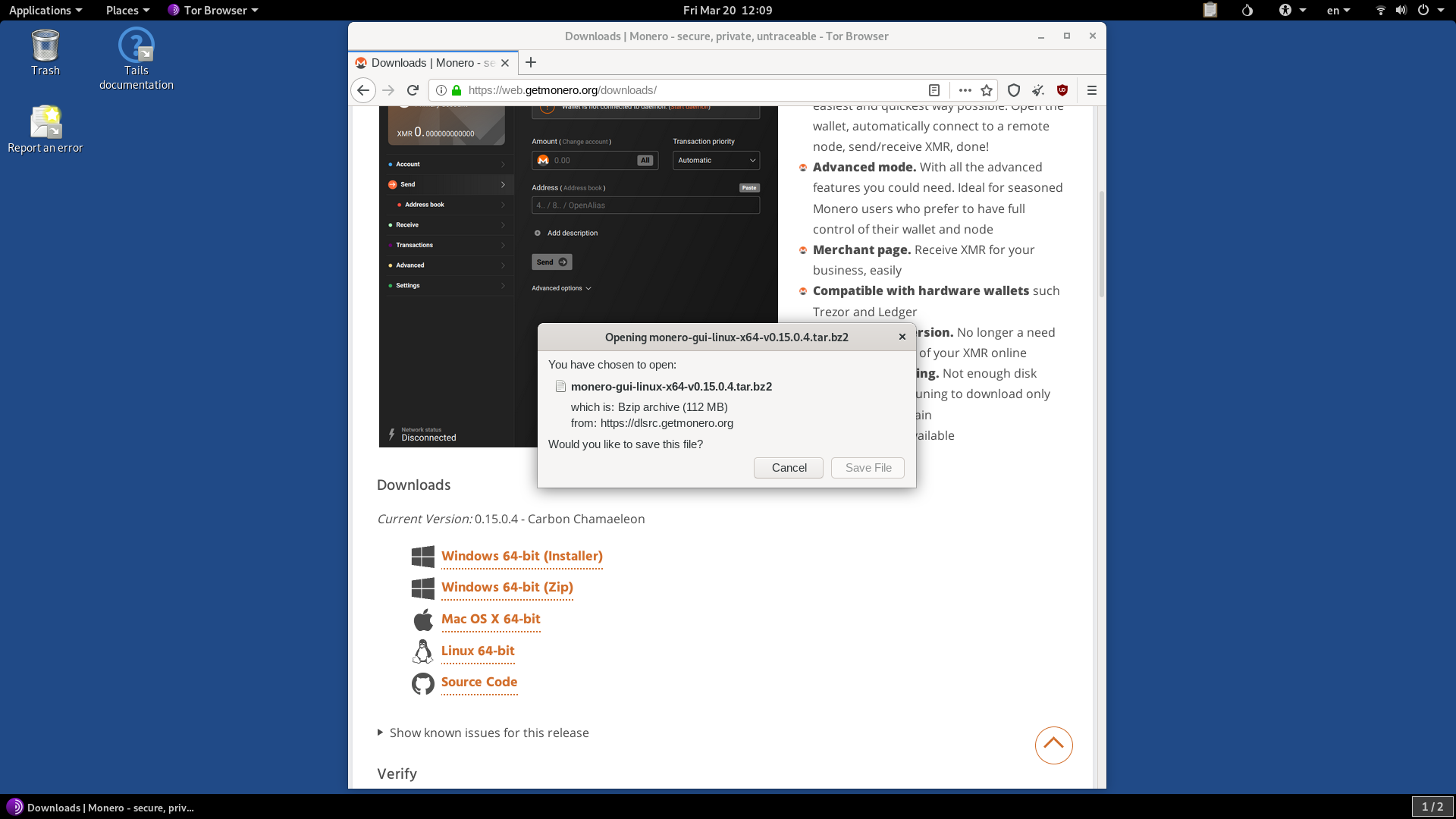This screenshot has width=1456, height=819.
Task: Click the new identity broom icon
Action: pos(1038,90)
